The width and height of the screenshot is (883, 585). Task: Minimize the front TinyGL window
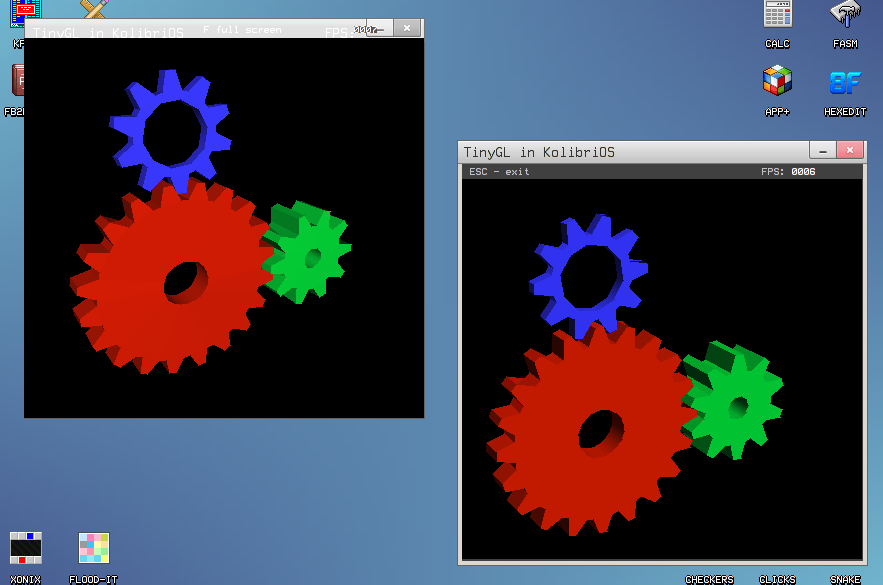[x=821, y=150]
